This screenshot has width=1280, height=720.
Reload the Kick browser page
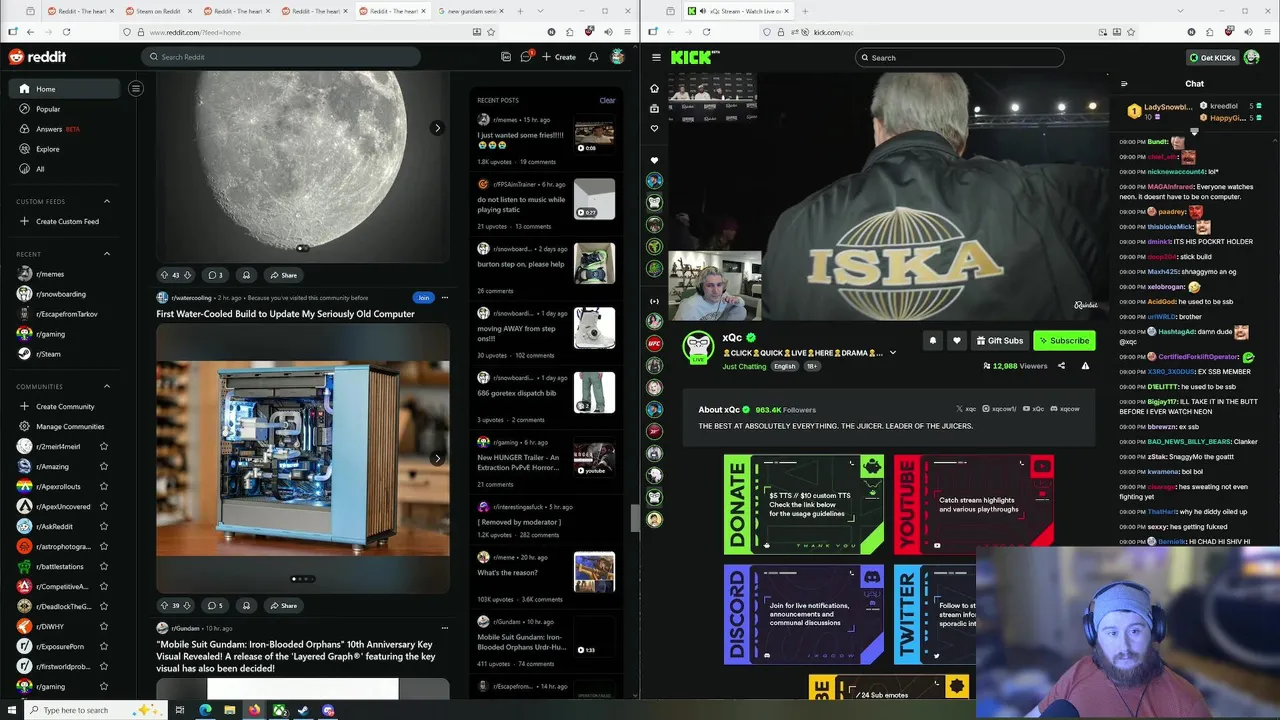(x=706, y=32)
